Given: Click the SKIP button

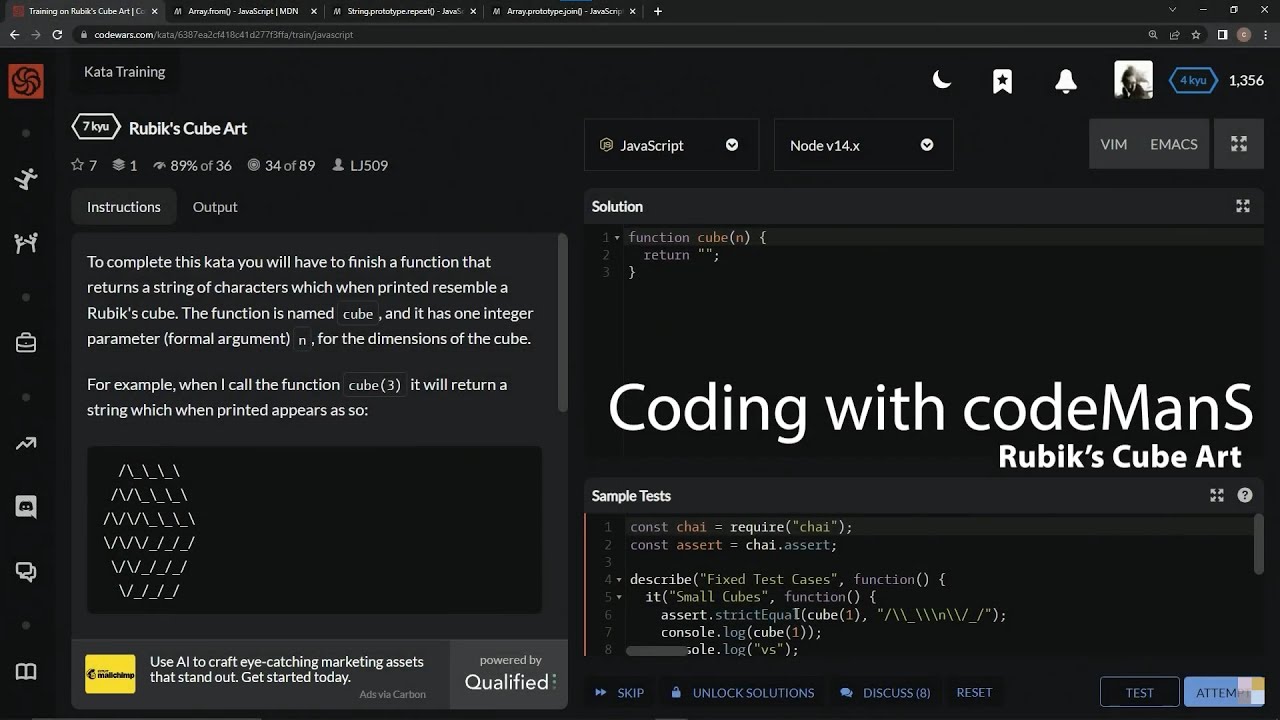Looking at the screenshot, I should tap(620, 692).
